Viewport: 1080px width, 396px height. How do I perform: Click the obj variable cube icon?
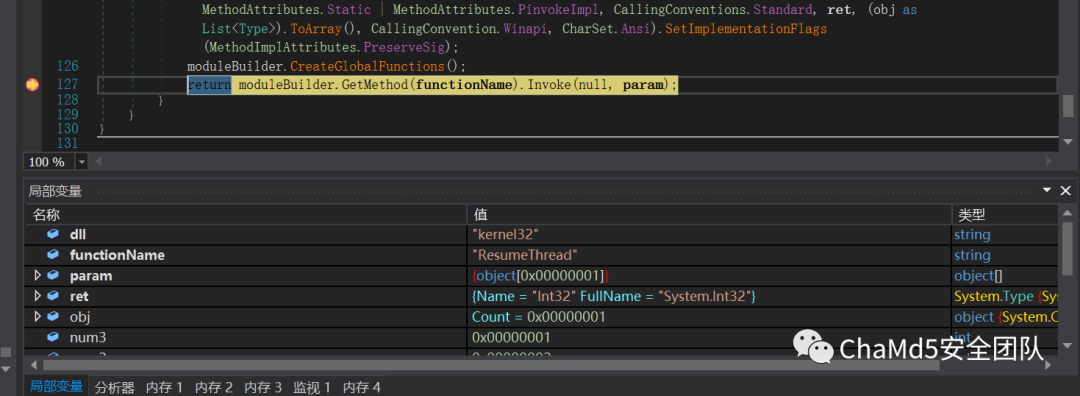53,317
